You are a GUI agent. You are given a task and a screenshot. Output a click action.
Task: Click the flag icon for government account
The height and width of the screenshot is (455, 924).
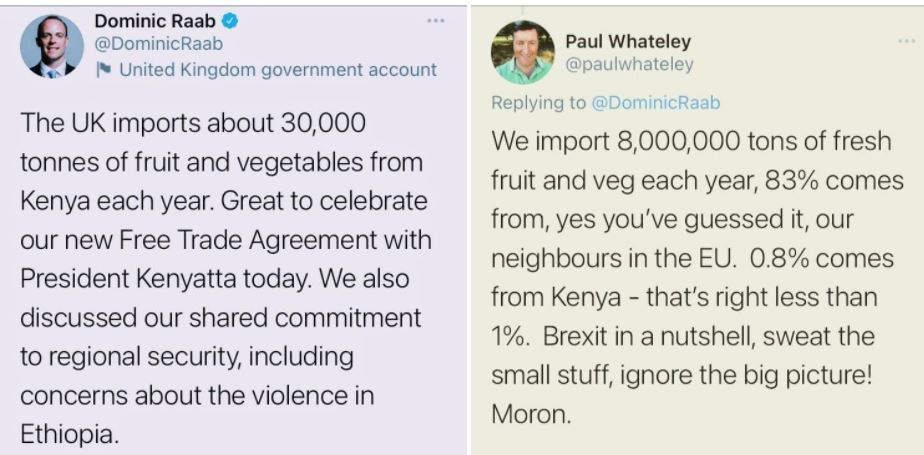point(102,70)
